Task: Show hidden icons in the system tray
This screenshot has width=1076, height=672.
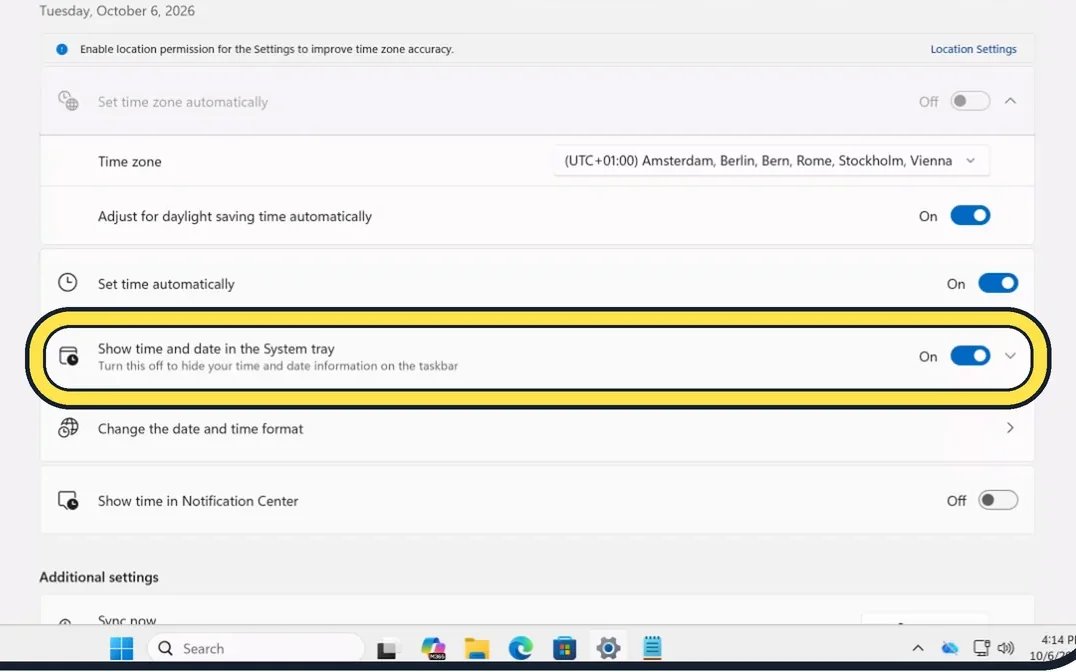Action: [917, 648]
